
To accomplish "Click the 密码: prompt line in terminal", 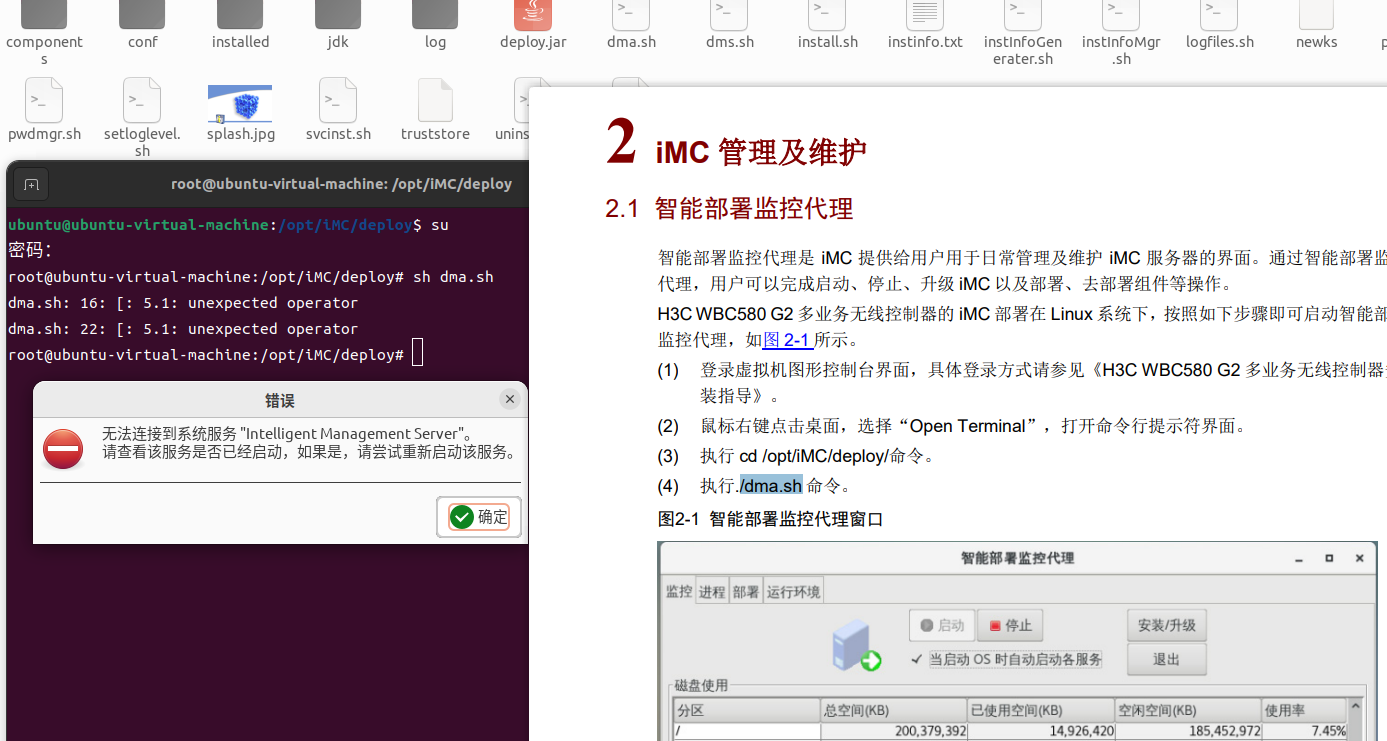I will point(30,250).
